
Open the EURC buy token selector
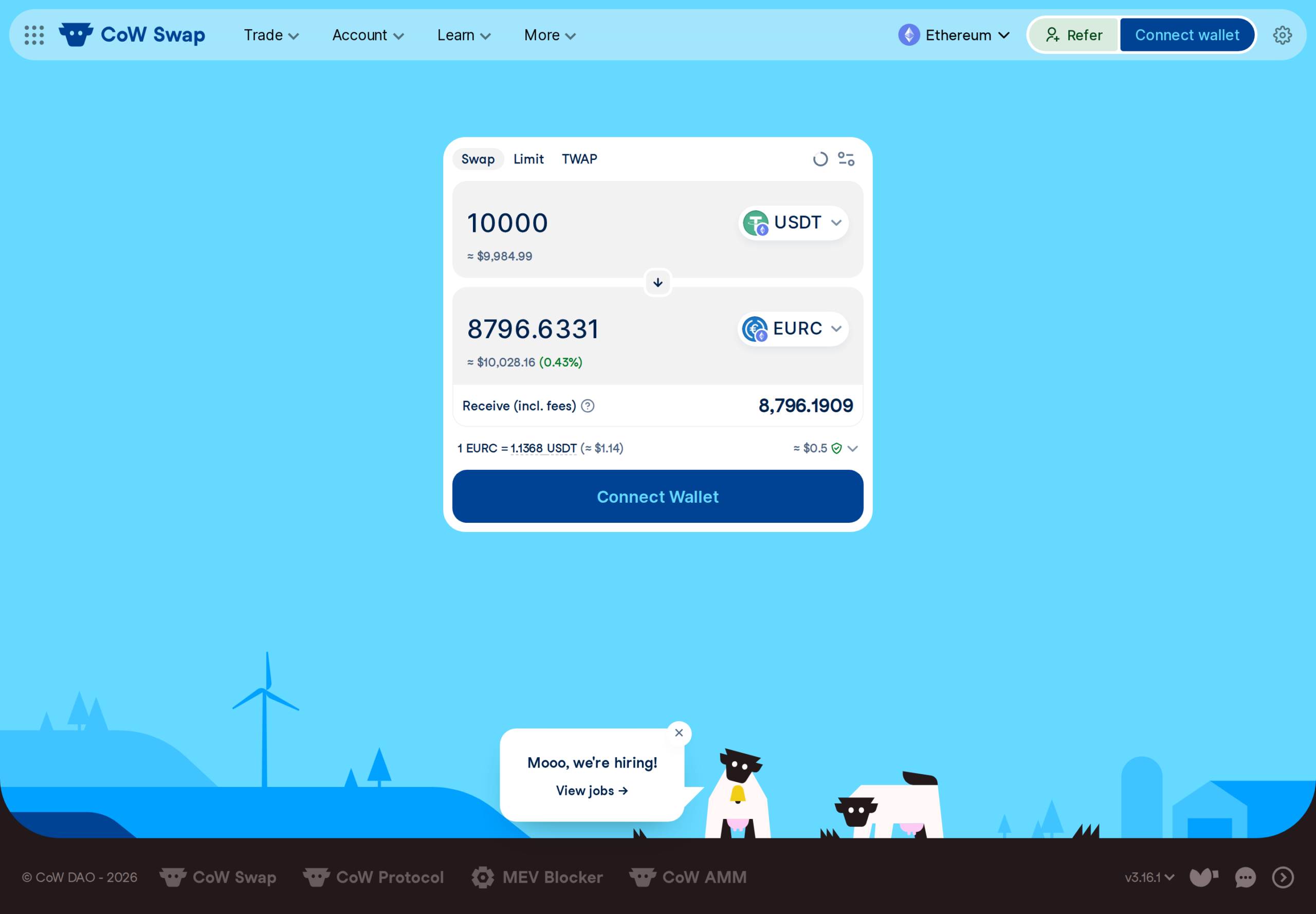[793, 328]
